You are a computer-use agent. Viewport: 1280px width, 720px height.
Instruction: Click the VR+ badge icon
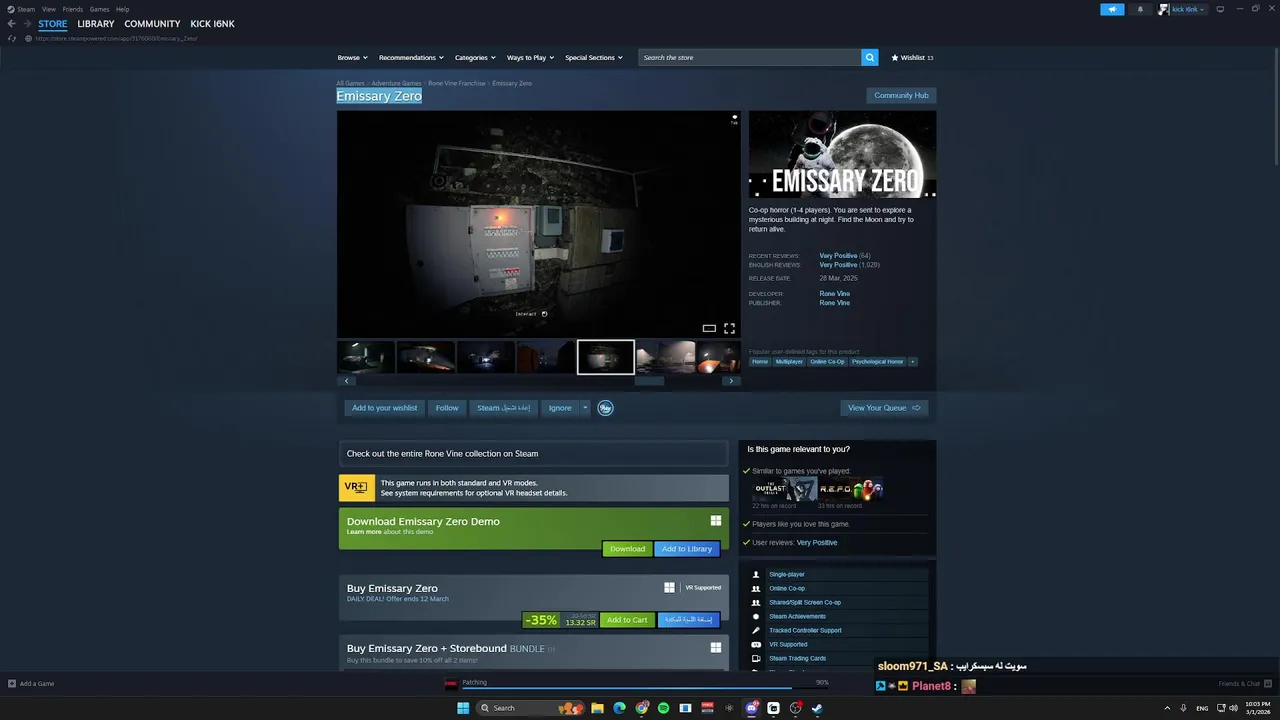pyautogui.click(x=356, y=487)
